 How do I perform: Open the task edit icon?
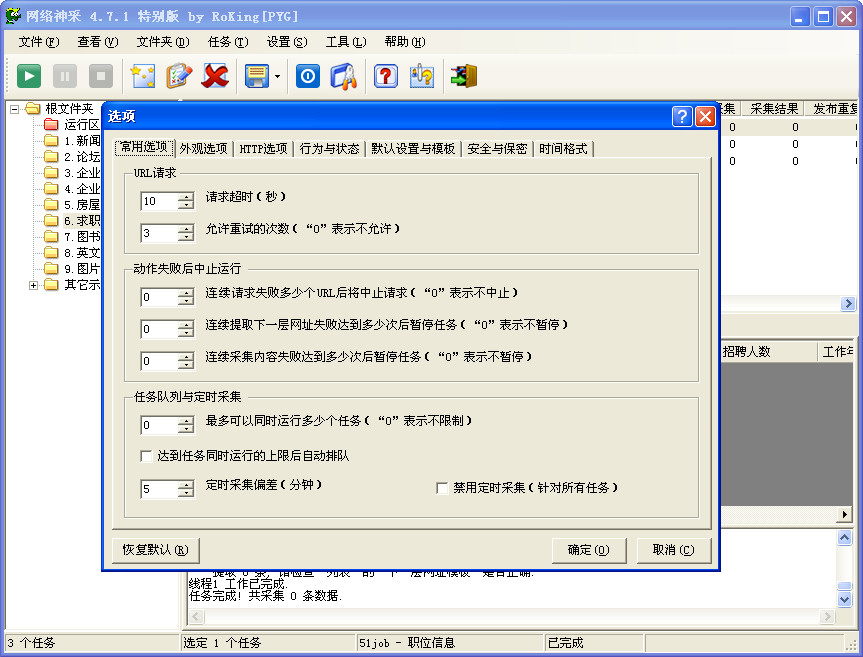(179, 76)
